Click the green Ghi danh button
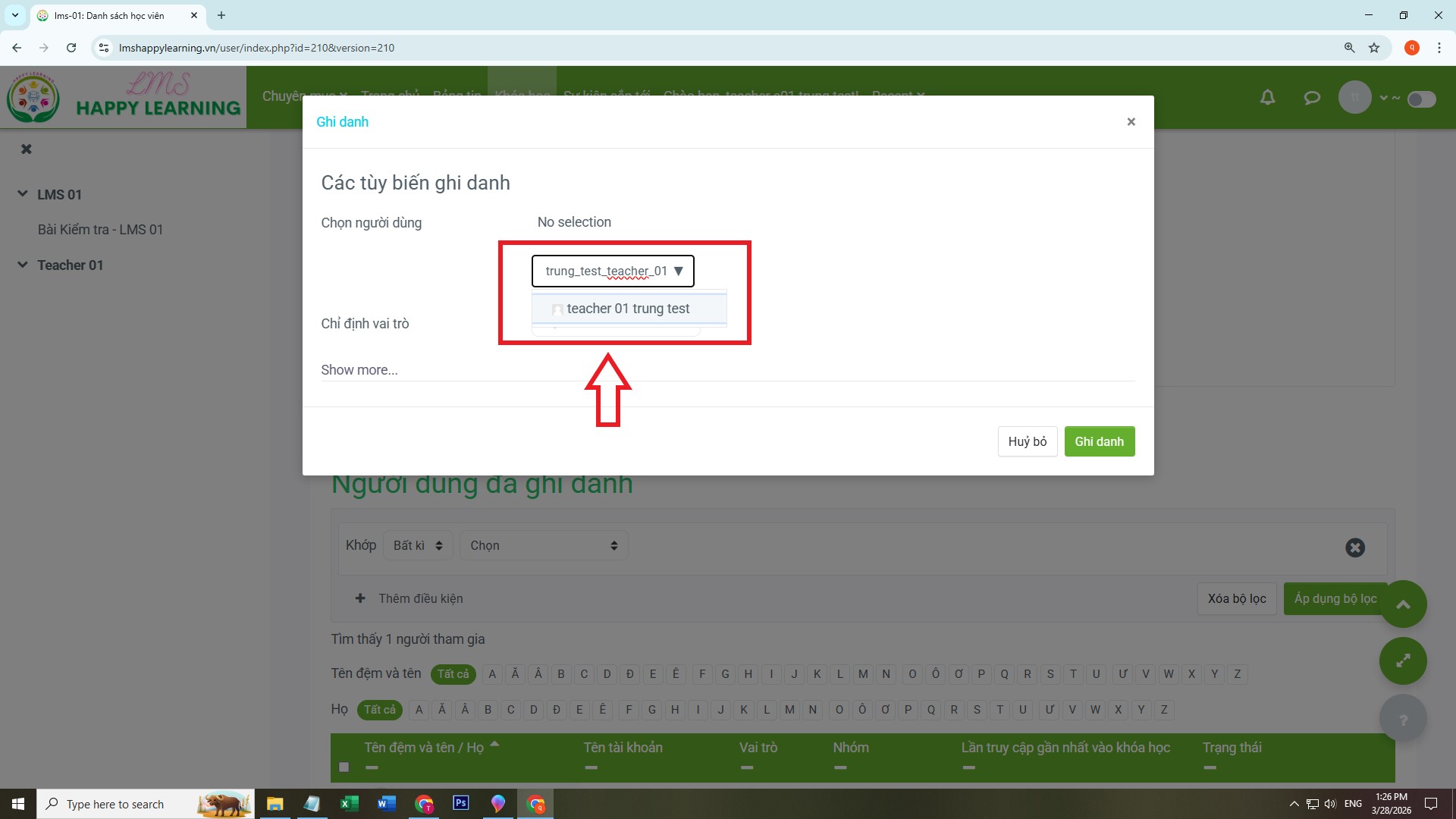 (1098, 441)
